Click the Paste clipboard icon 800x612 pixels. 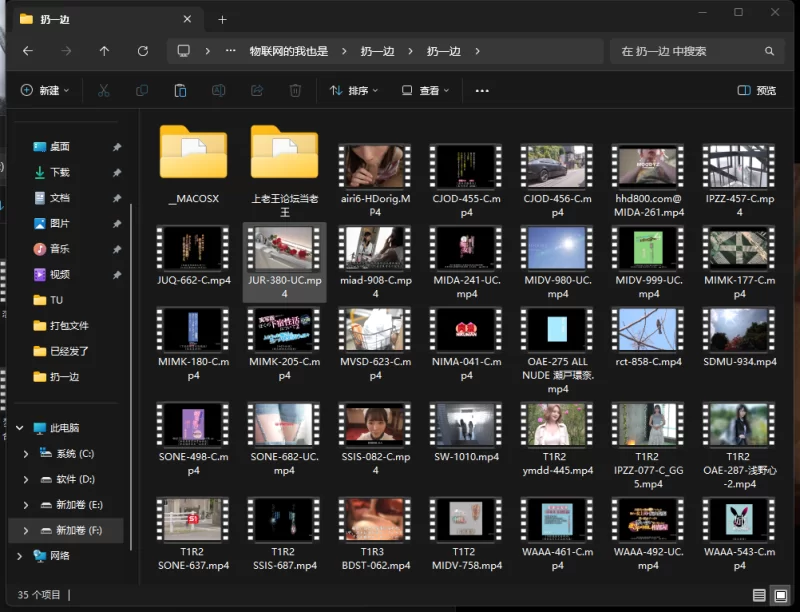[x=180, y=91]
